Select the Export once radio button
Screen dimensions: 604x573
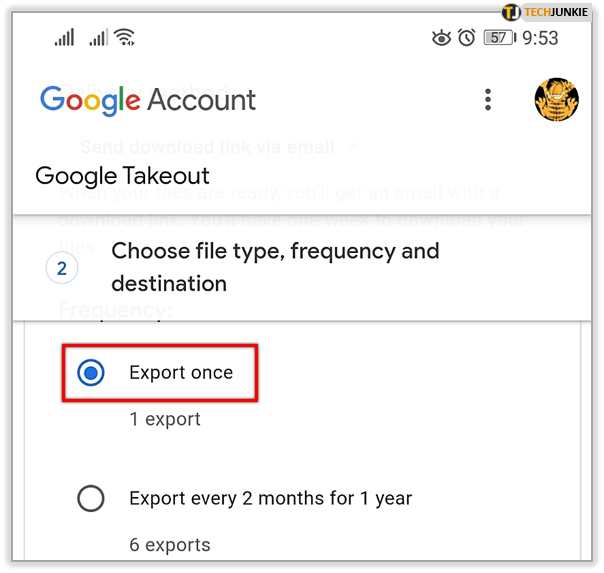pos(91,373)
